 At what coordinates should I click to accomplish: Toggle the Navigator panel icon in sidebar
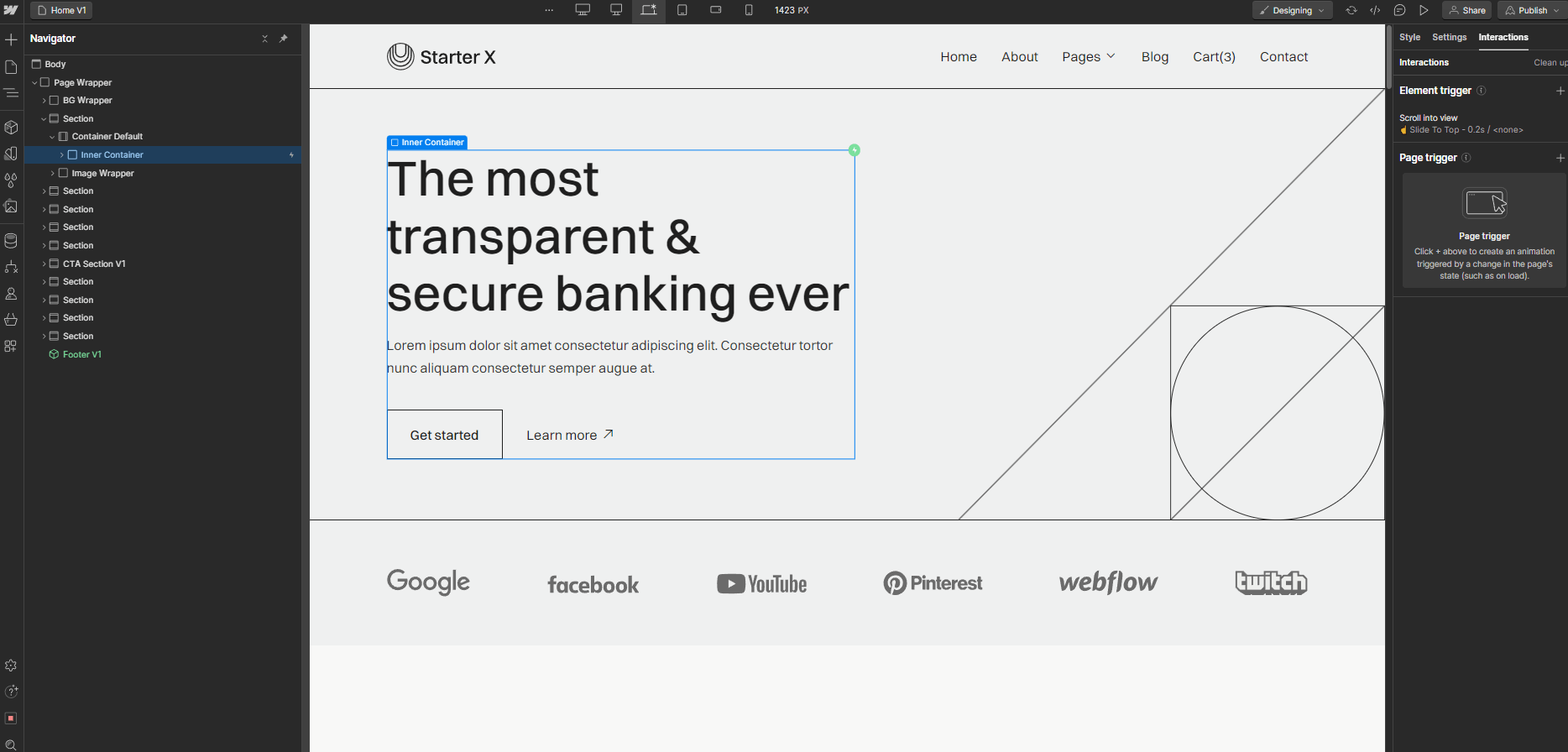pos(11,93)
